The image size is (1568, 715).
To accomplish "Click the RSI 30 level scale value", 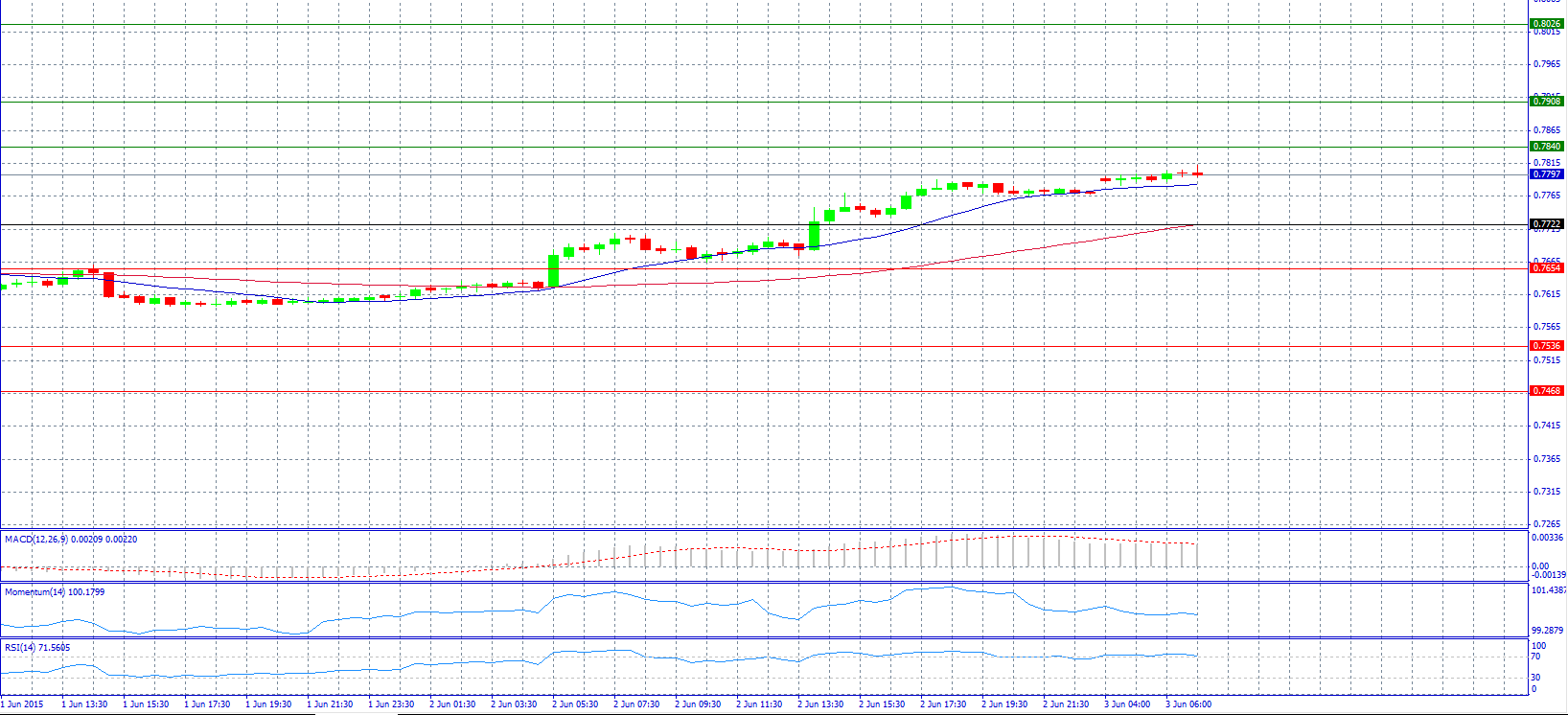I will tap(1536, 678).
